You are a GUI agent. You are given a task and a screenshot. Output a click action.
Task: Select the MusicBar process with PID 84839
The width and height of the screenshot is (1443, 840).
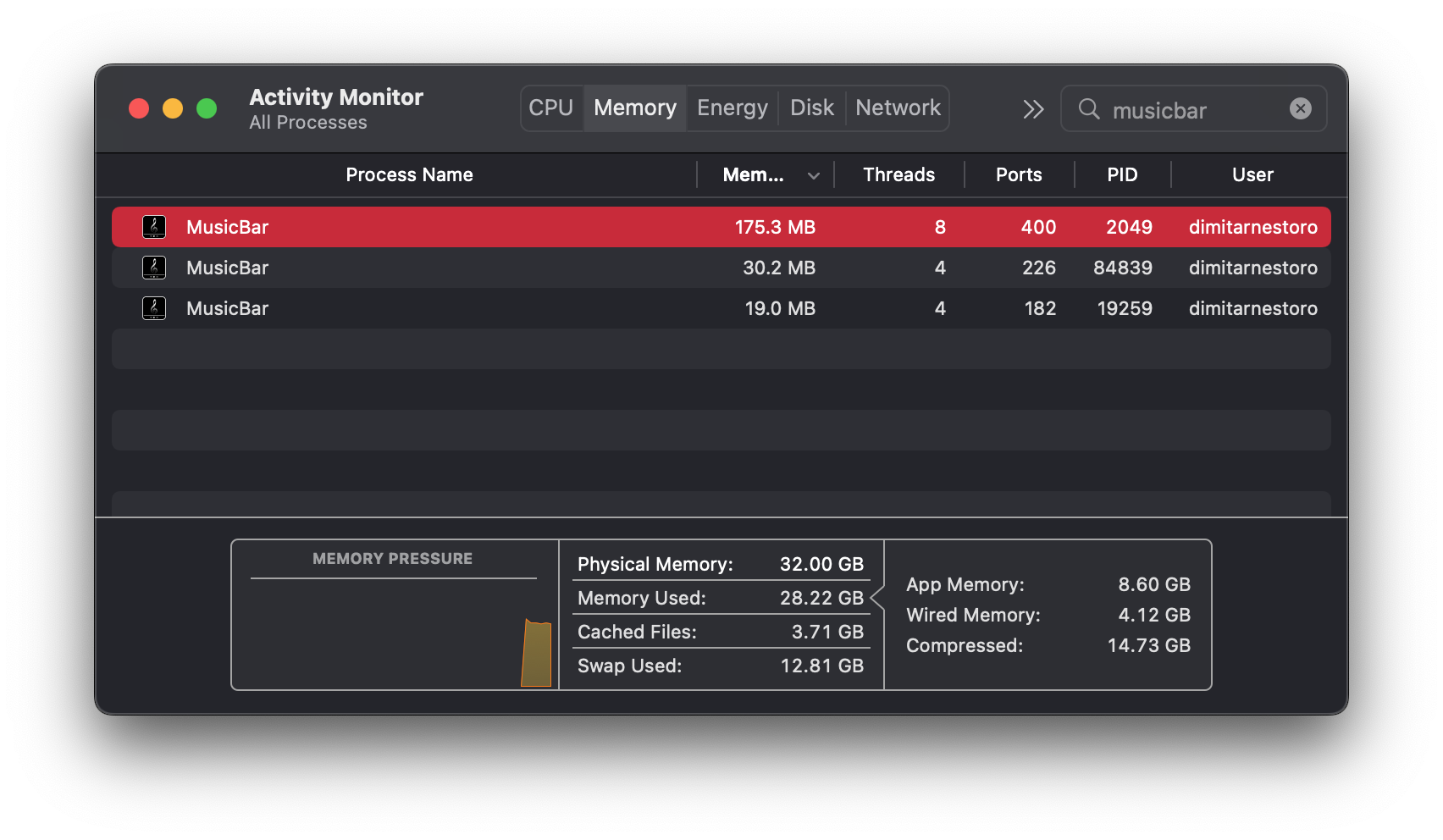point(721,268)
